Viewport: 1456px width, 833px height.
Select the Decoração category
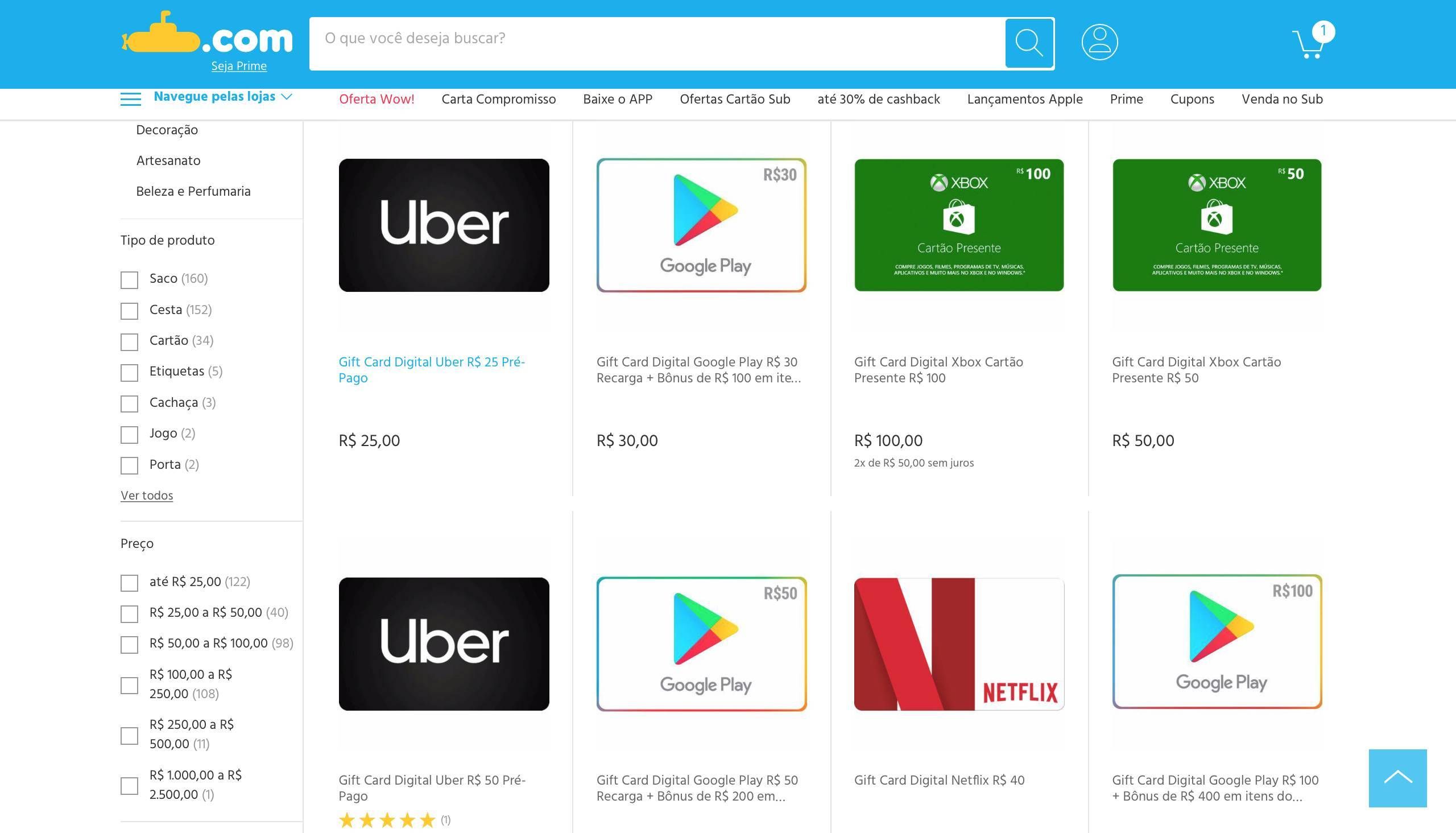(x=167, y=130)
